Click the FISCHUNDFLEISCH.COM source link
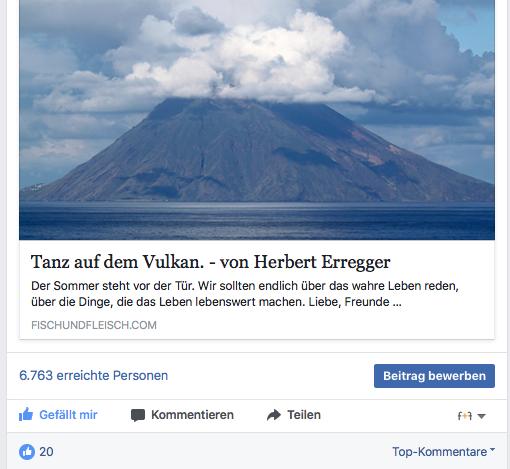 click(x=94, y=325)
